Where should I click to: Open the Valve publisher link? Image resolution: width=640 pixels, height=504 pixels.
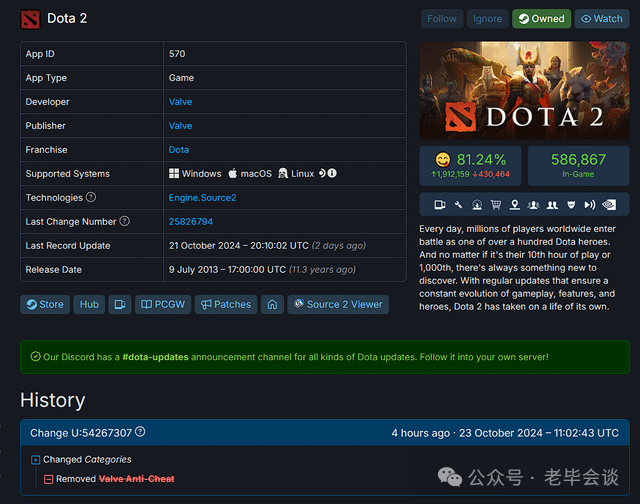(180, 126)
